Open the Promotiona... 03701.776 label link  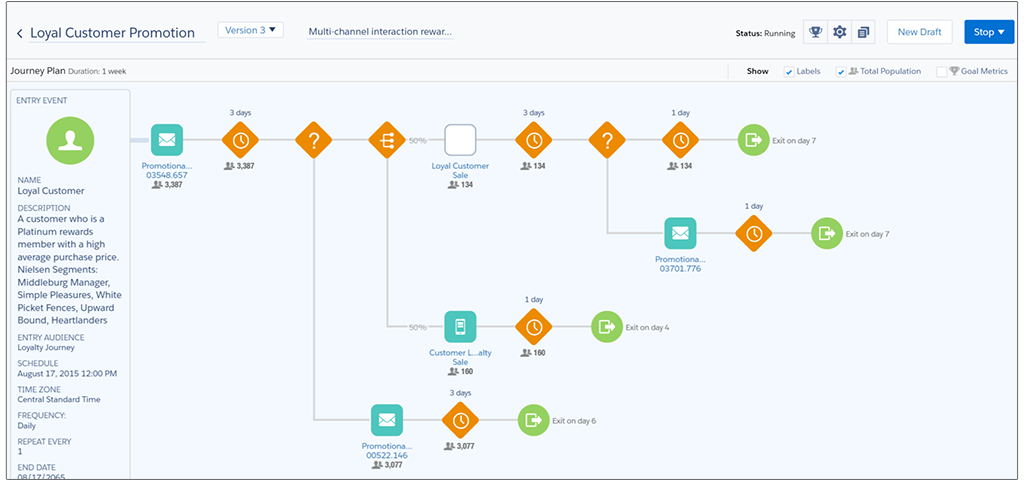point(680,264)
